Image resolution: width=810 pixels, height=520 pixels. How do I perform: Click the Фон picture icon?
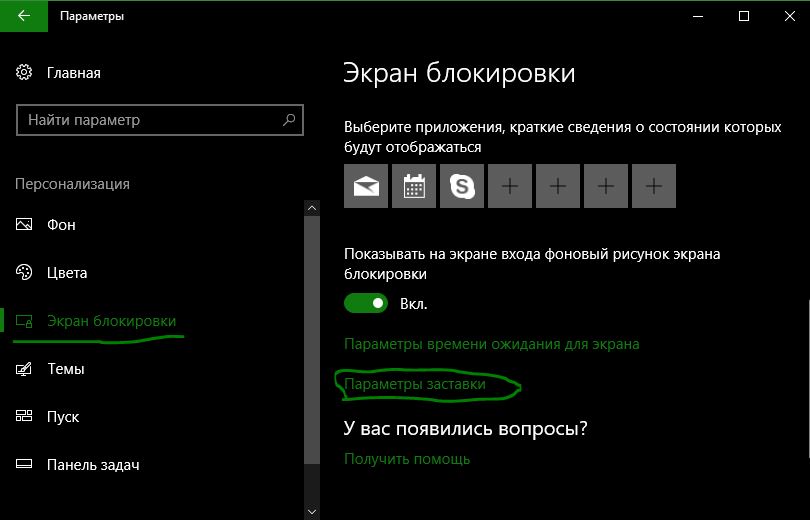tap(24, 224)
